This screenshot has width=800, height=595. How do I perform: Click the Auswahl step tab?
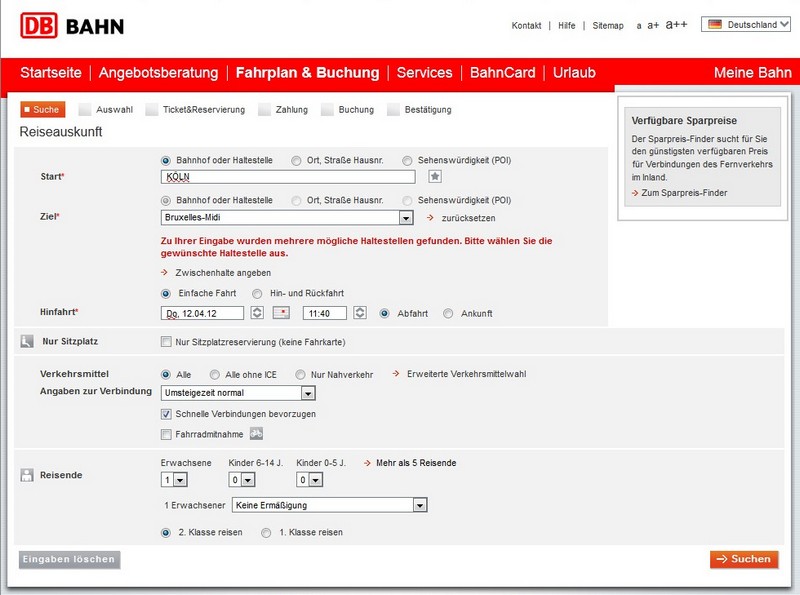(x=106, y=109)
